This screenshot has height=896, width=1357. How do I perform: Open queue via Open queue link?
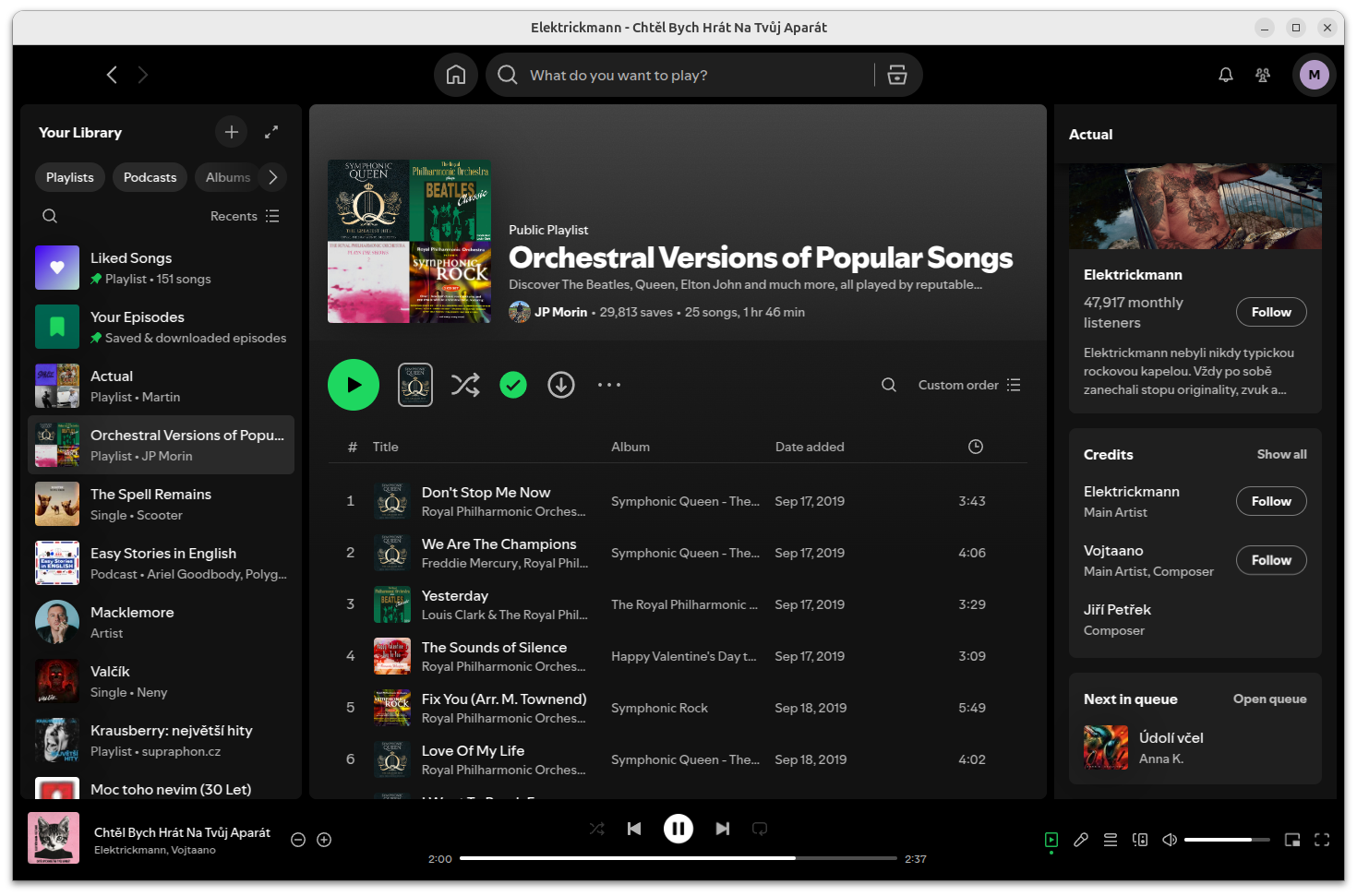coord(1269,699)
